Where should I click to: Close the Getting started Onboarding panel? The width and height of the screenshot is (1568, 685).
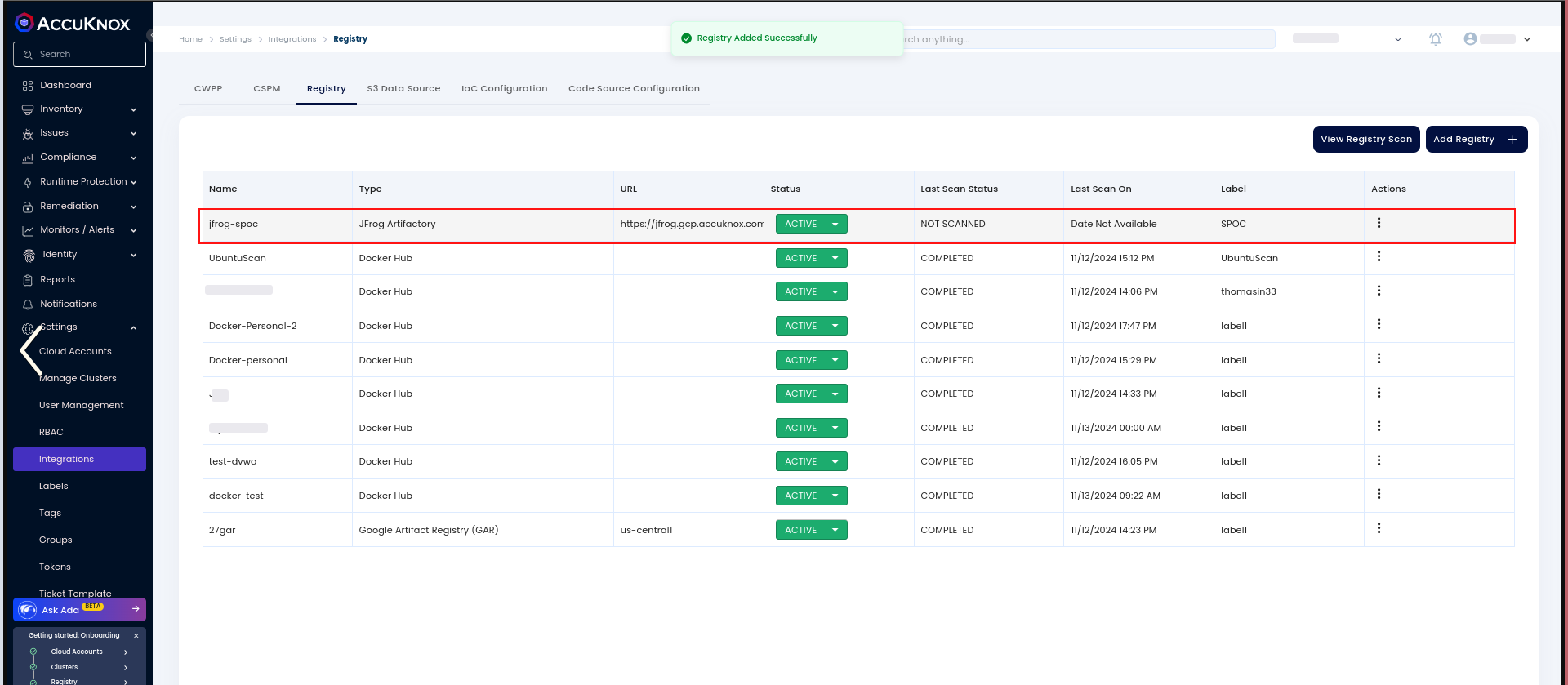click(136, 636)
